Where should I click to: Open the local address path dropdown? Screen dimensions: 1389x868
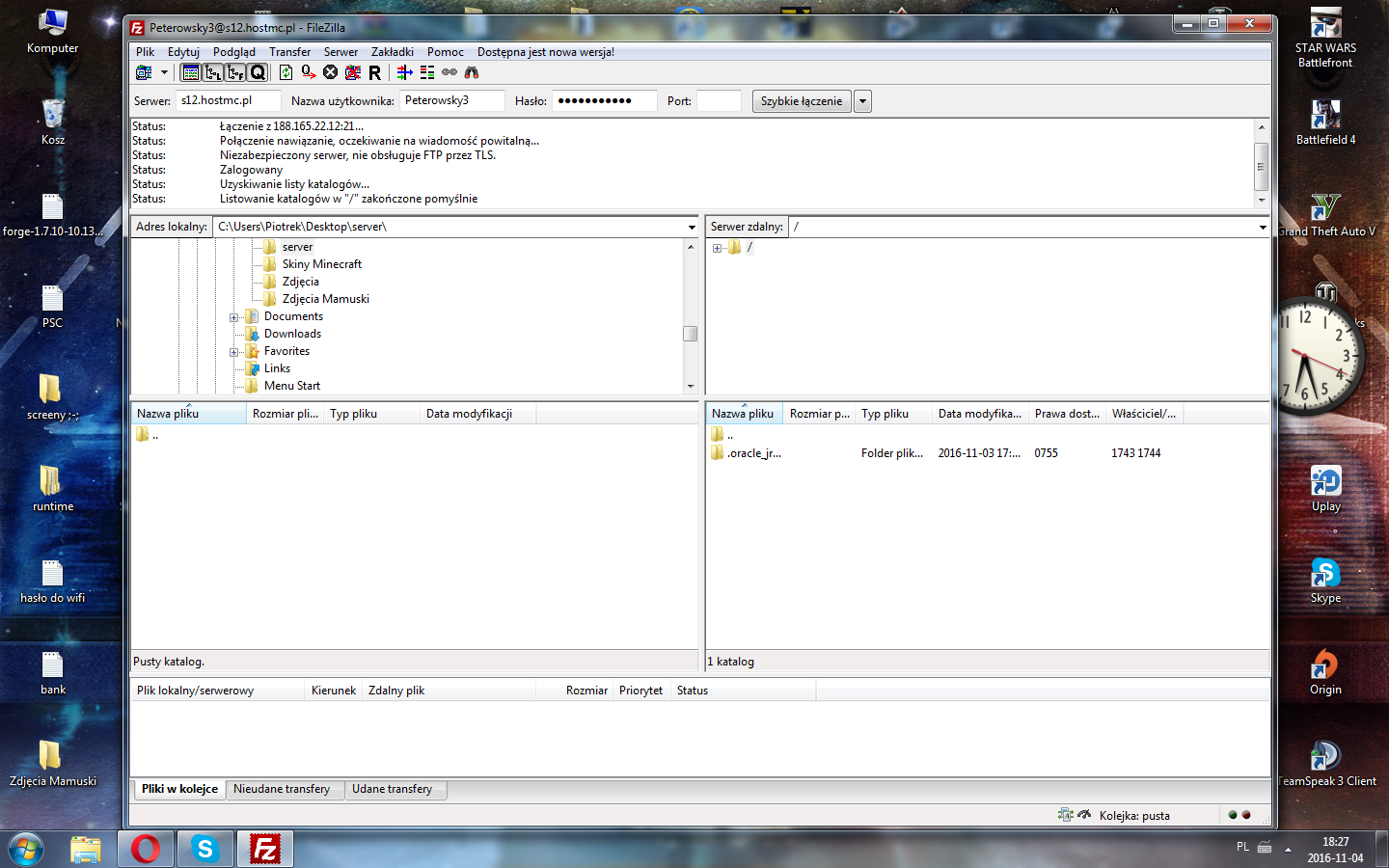click(x=692, y=228)
